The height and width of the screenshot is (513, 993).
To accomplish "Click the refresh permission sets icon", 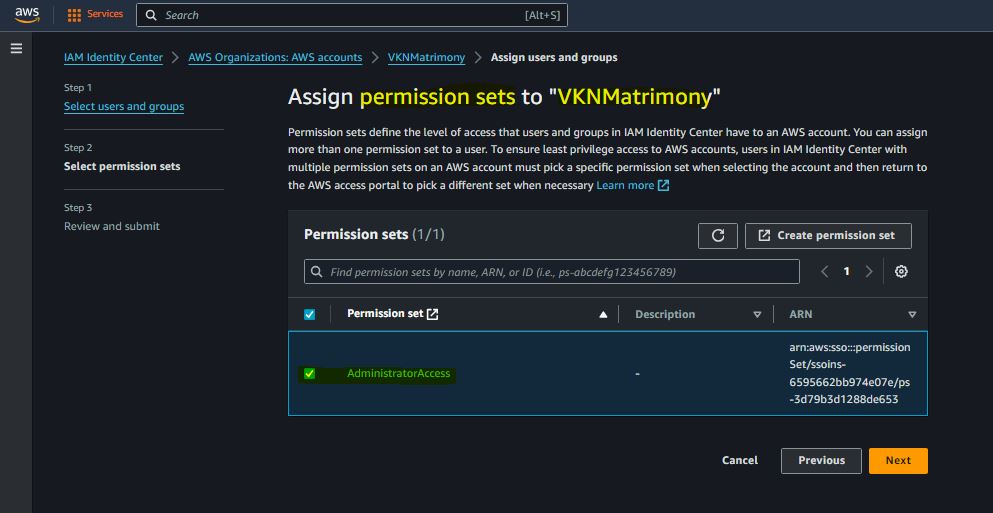I will tap(717, 236).
